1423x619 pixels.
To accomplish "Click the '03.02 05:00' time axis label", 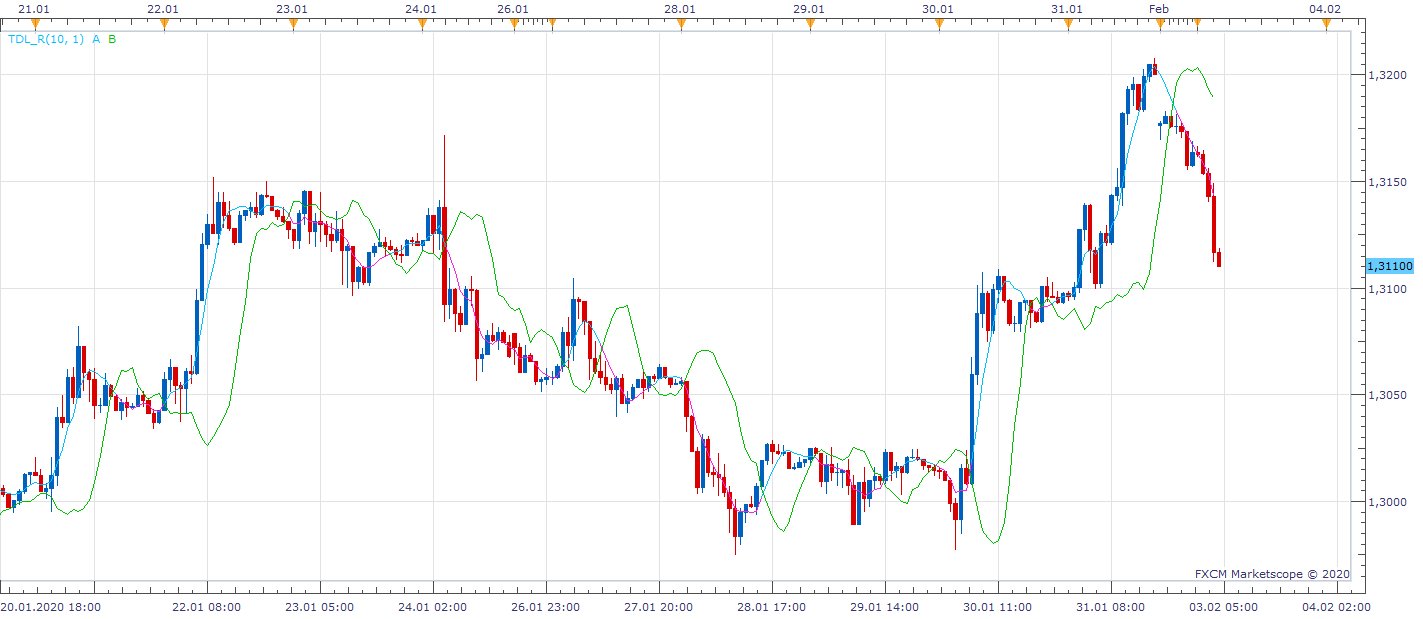I will 1224,606.
